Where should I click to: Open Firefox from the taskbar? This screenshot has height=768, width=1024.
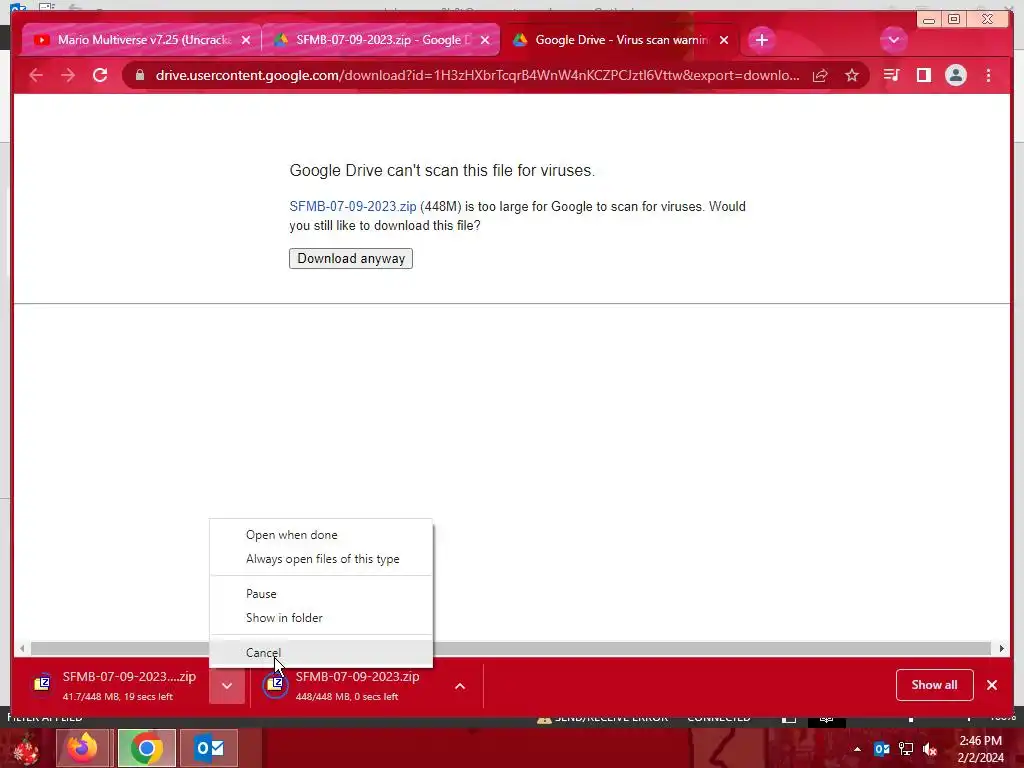click(x=82, y=748)
